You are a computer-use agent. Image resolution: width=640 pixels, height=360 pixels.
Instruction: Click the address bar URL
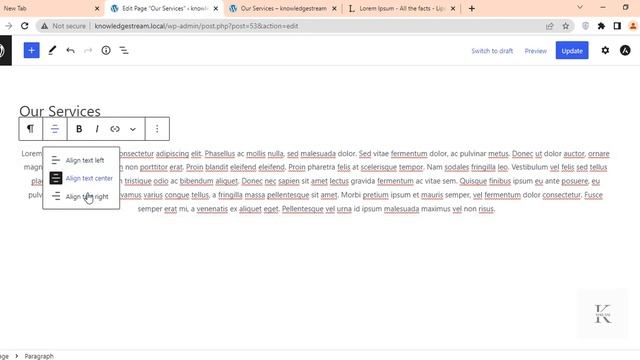(x=196, y=26)
